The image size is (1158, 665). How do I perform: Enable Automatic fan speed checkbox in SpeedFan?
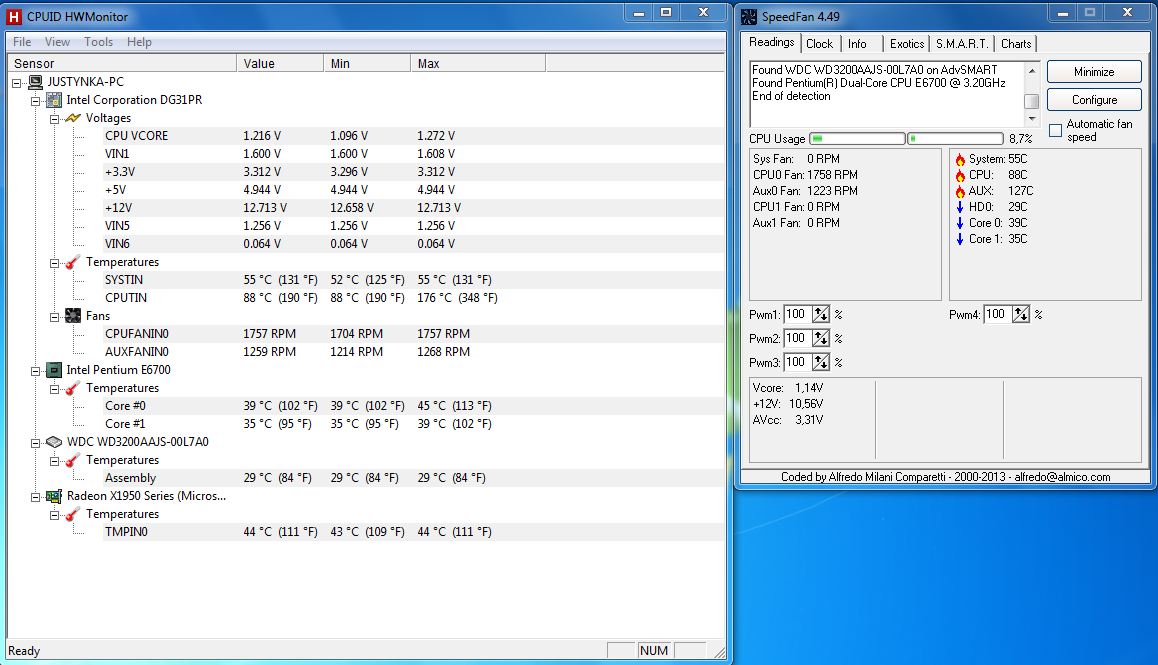click(x=1055, y=131)
